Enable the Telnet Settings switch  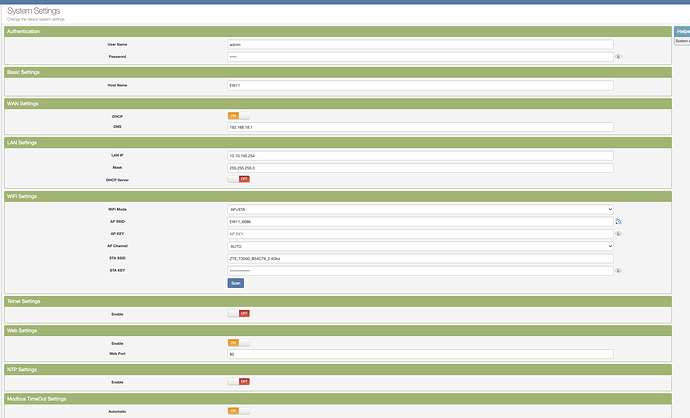click(x=239, y=313)
